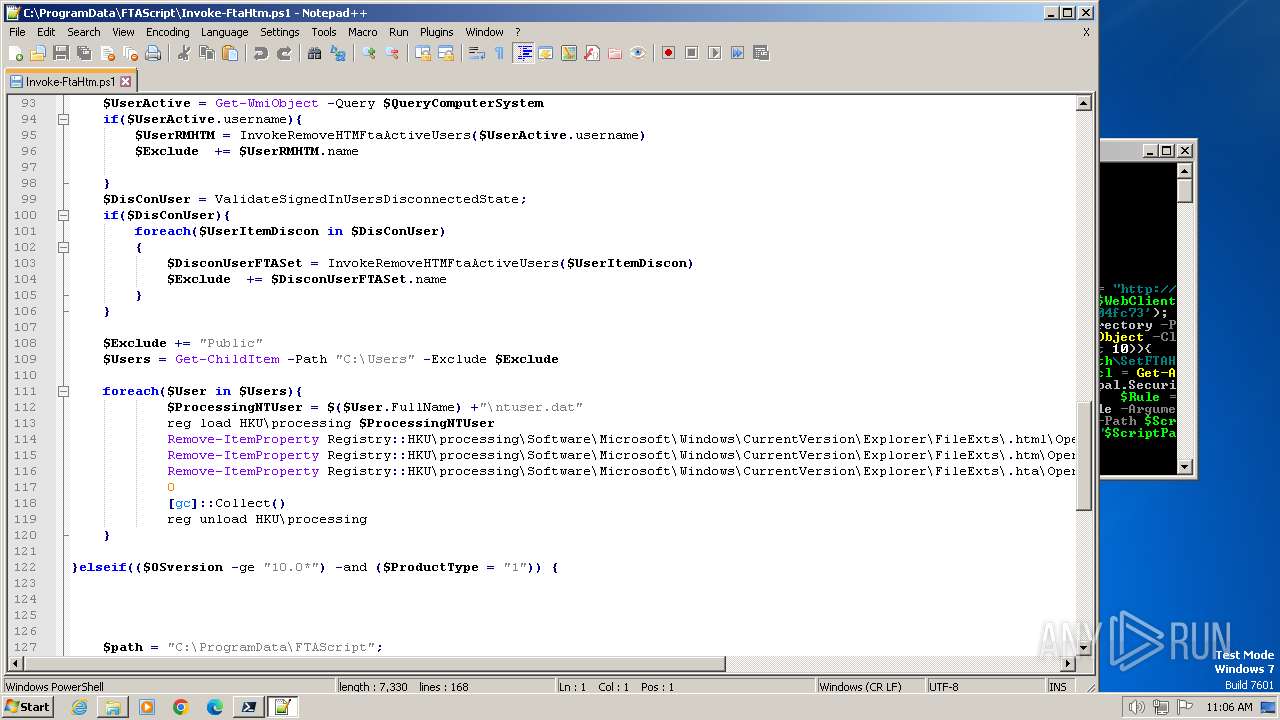
Task: Save the current recorded macro icon
Action: [x=761, y=53]
